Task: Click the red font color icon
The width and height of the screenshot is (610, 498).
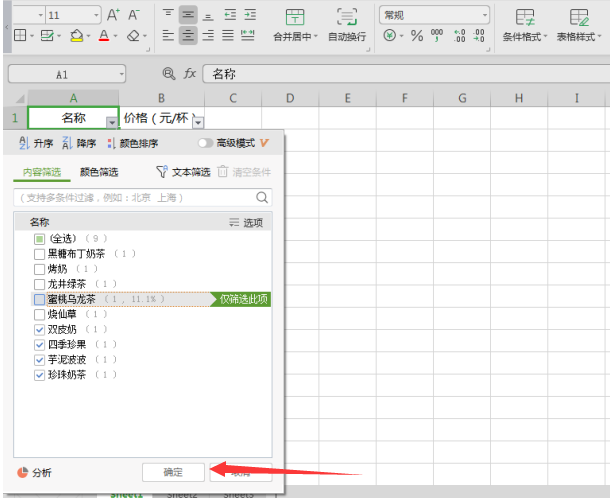Action: pyautogui.click(x=104, y=36)
